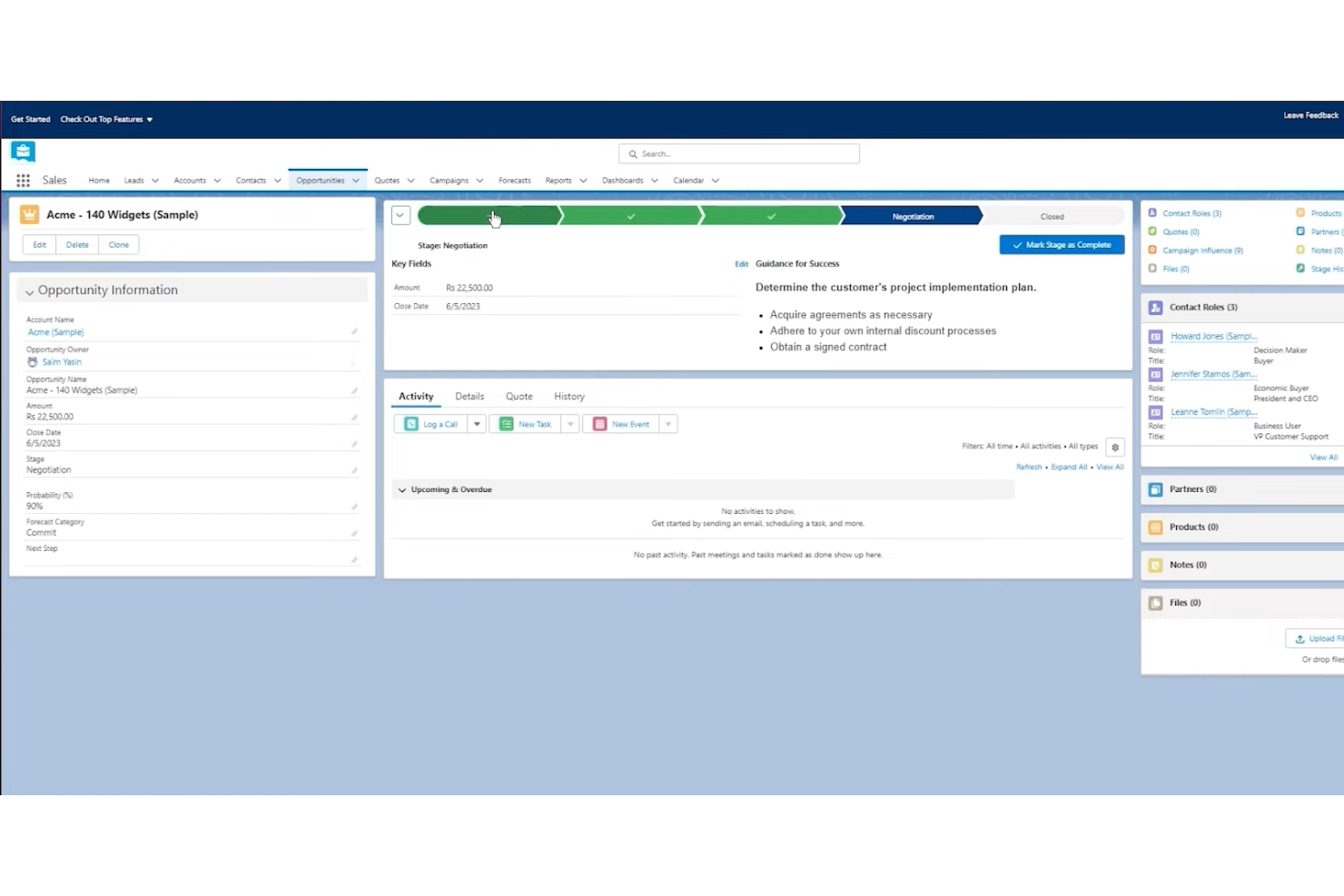Expand the Reports nav dropdown arrow

coord(583,181)
